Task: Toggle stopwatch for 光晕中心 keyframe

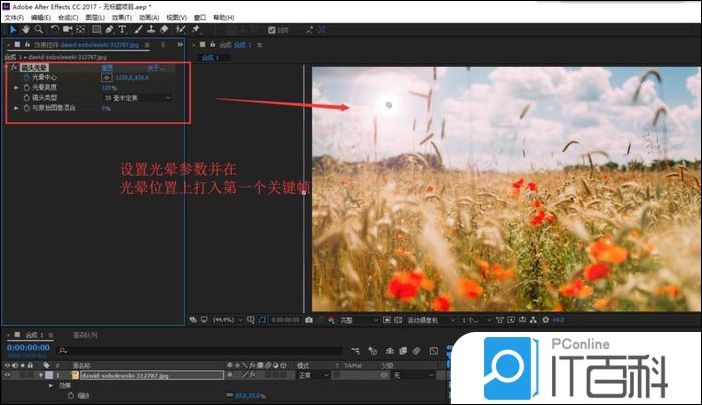Action: coord(27,78)
